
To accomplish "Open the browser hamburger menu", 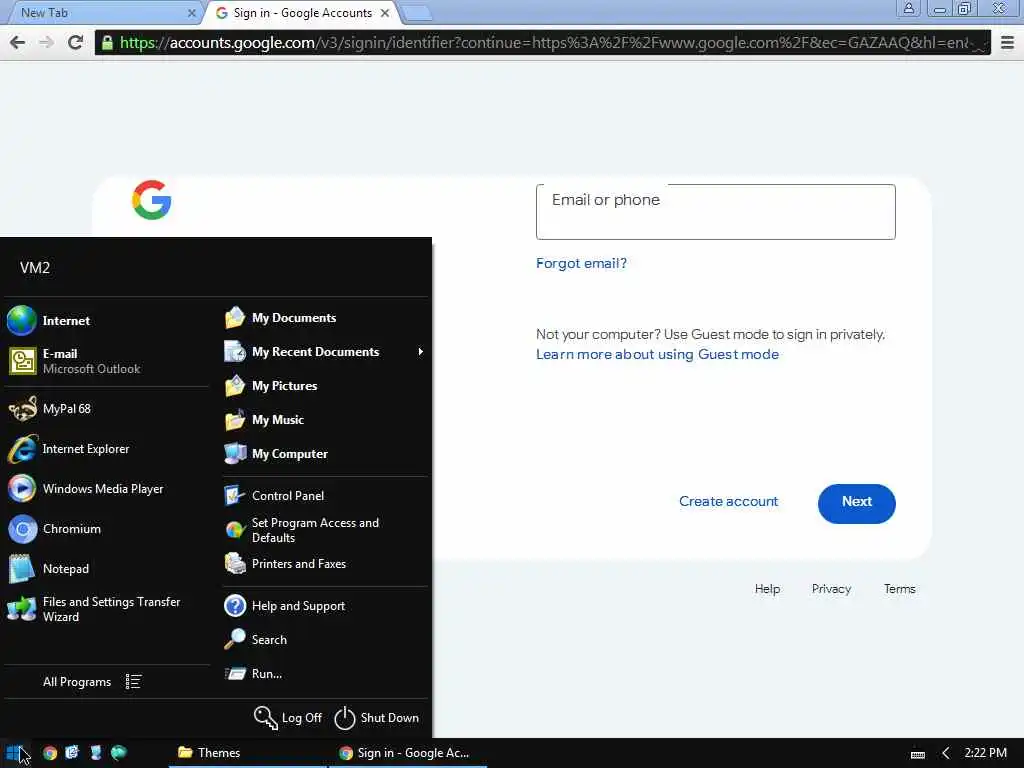I will click(x=1007, y=42).
